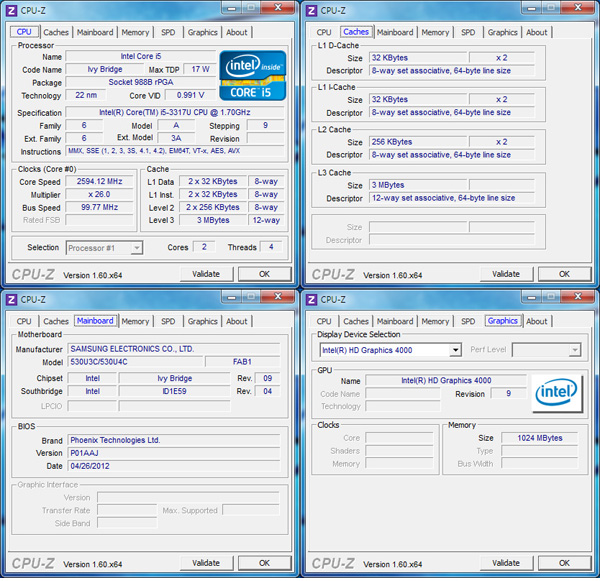Click the Threads count value 4
This screenshot has height=581, width=600.
[271, 247]
